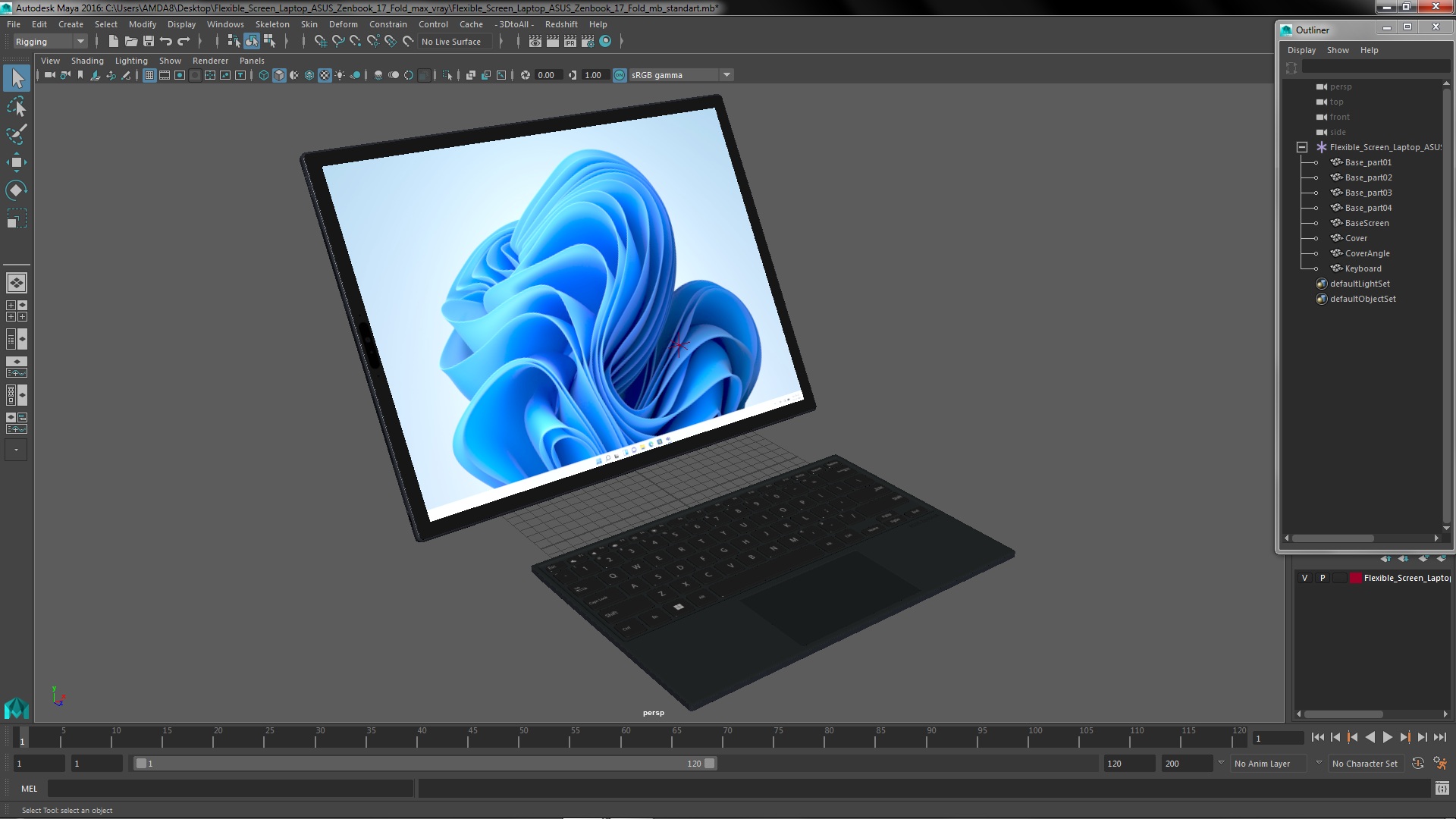This screenshot has width=1456, height=819.
Task: Activate the Scale tool in toolbox
Action: (17, 218)
